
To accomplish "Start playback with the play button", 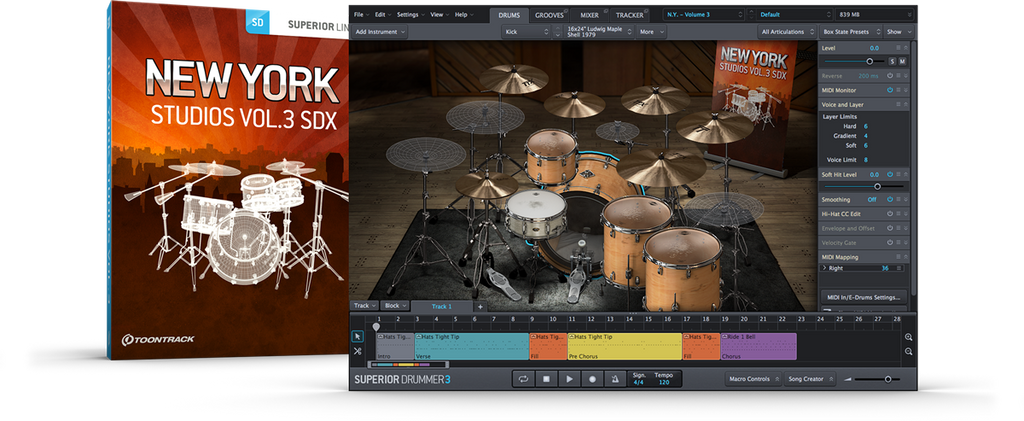I will pyautogui.click(x=569, y=379).
